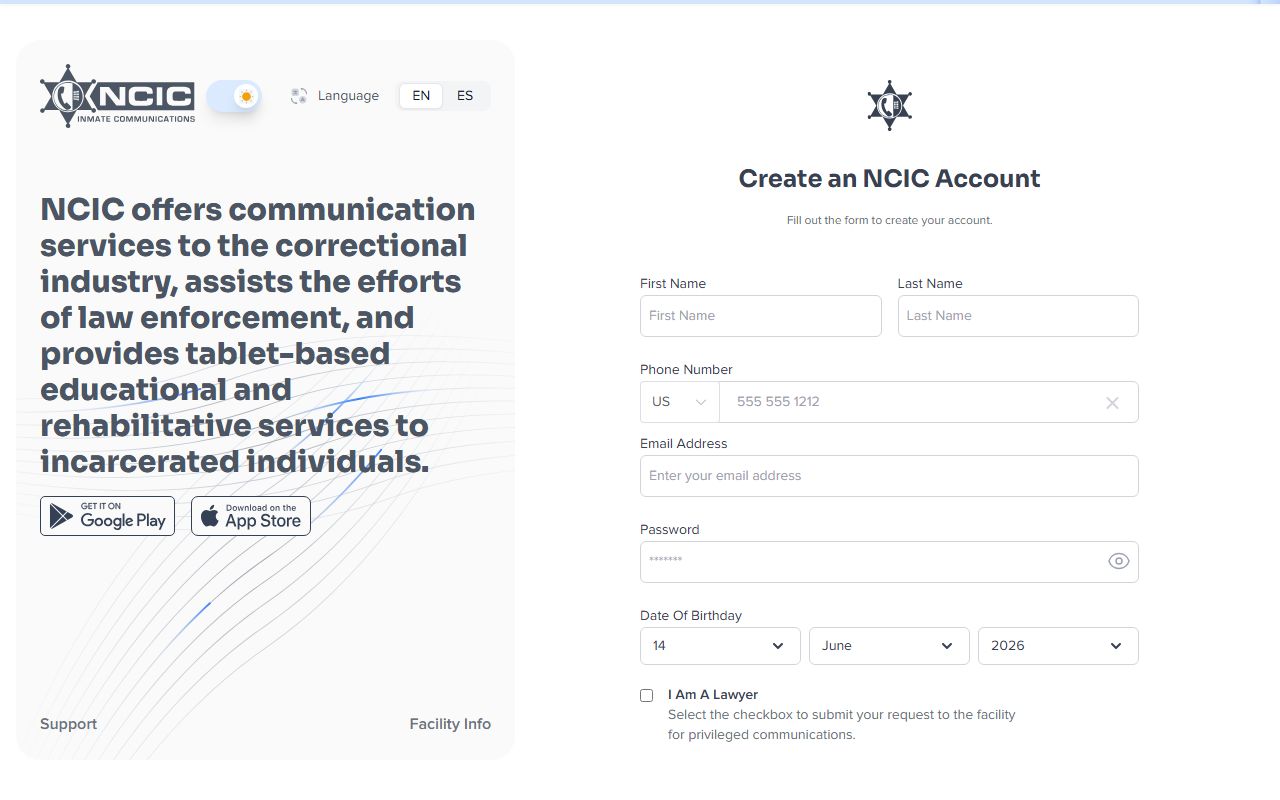Viewport: 1280px width, 800px height.
Task: Open the App Store download badge
Action: tap(251, 516)
